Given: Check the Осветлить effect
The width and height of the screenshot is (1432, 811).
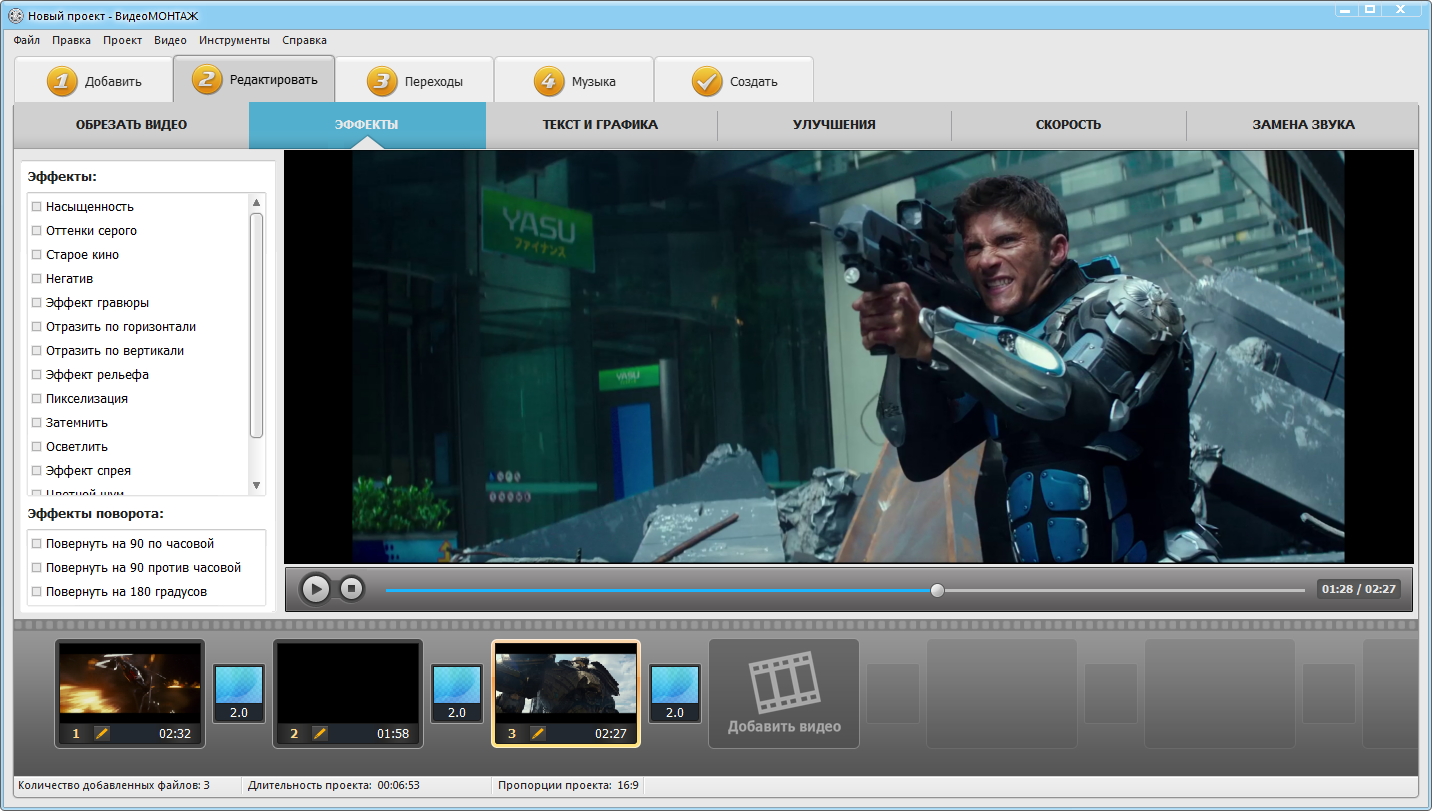Looking at the screenshot, I should click(37, 447).
